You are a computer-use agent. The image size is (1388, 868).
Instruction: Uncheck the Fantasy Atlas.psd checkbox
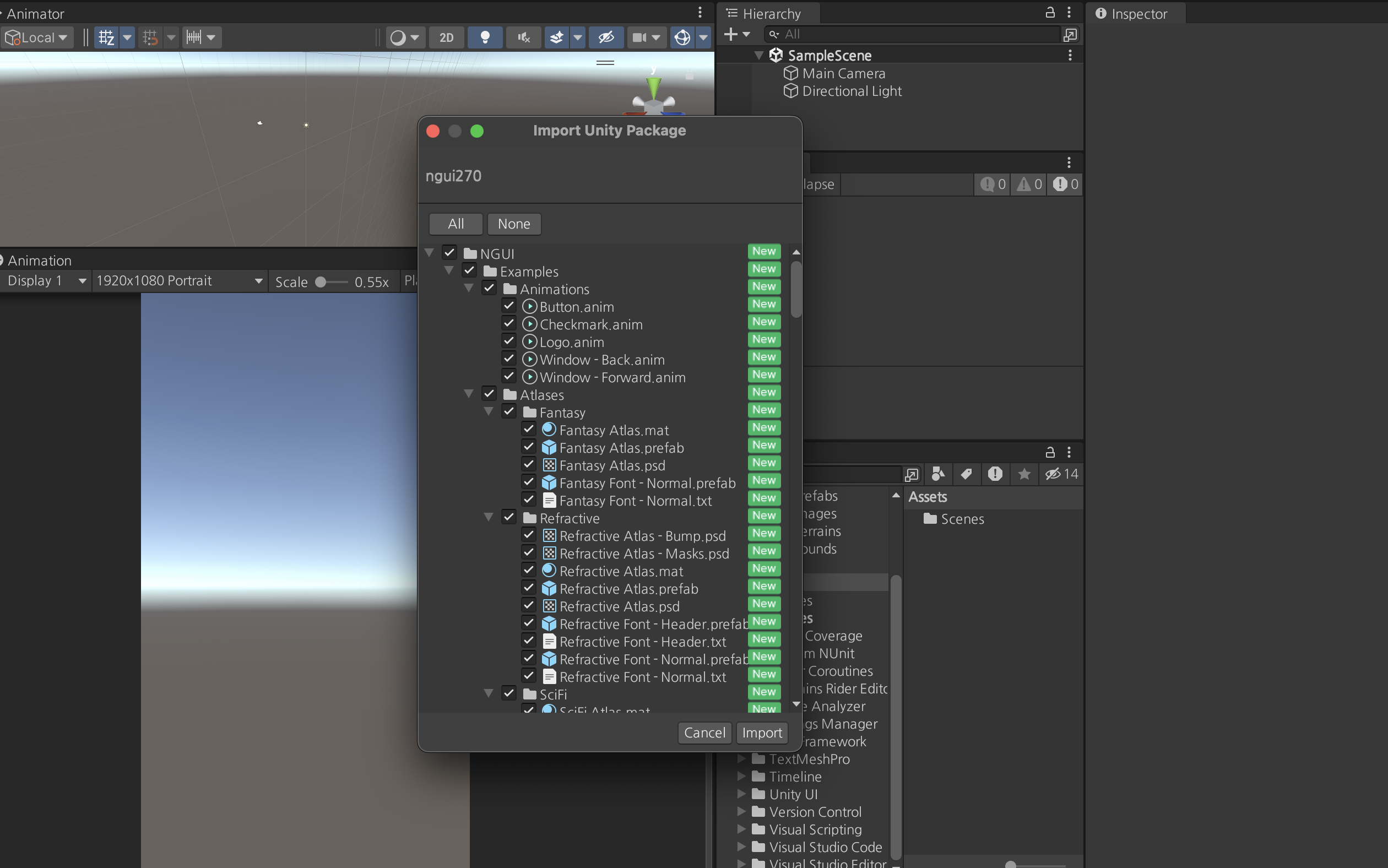click(529, 464)
